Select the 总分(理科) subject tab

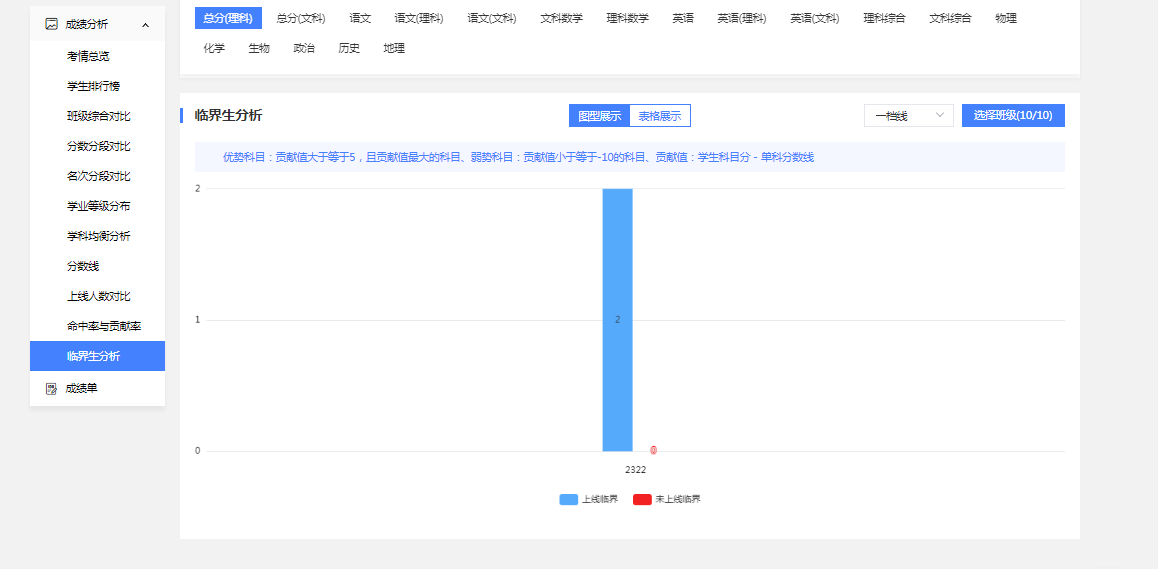228,18
